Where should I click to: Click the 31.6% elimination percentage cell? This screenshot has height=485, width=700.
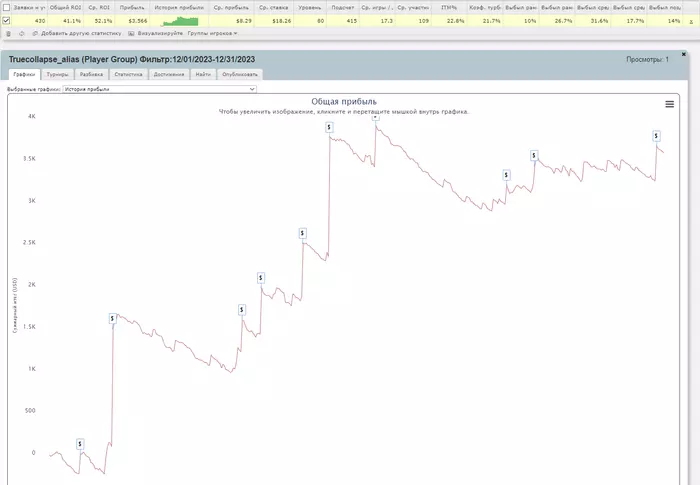[x=593, y=21]
